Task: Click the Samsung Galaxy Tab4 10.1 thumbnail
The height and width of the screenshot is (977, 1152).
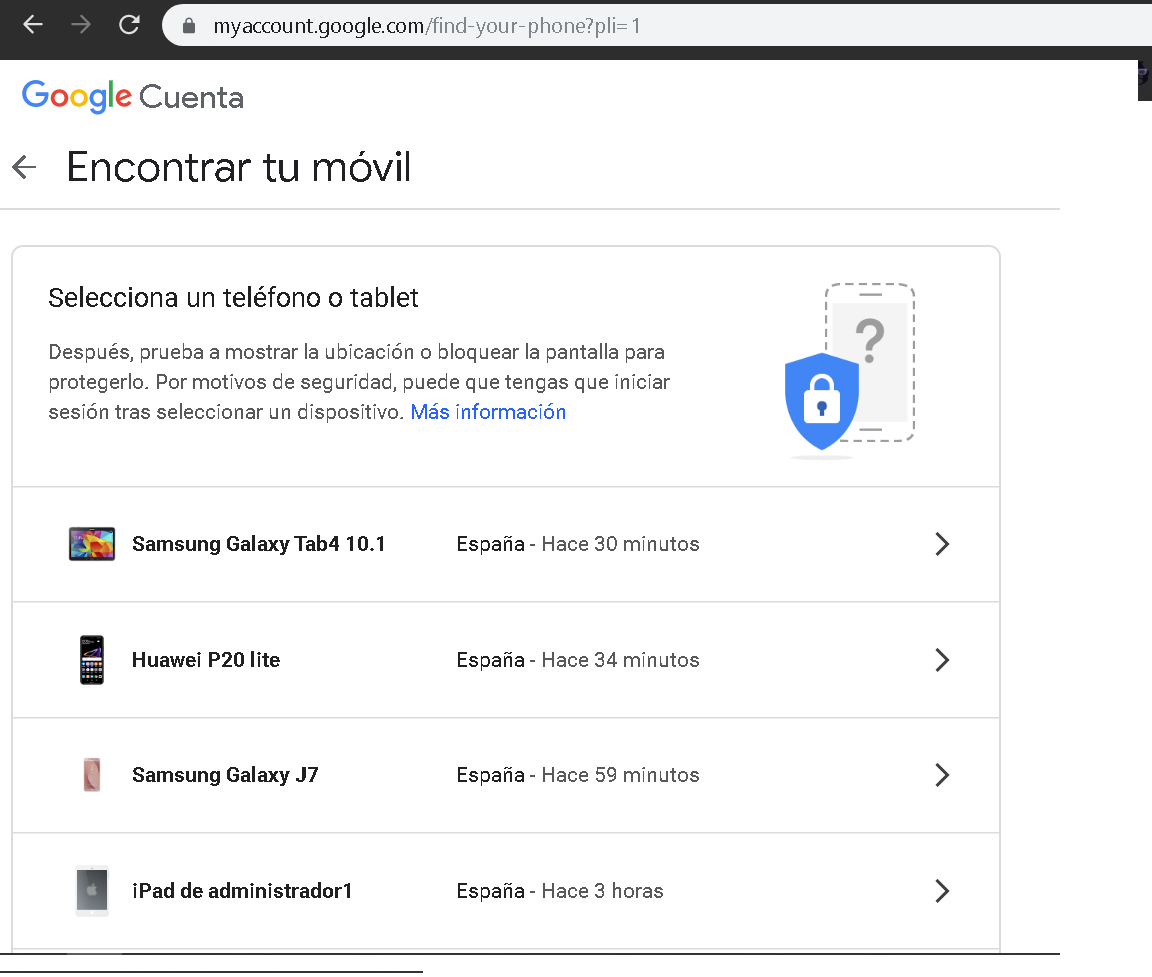Action: pos(92,544)
